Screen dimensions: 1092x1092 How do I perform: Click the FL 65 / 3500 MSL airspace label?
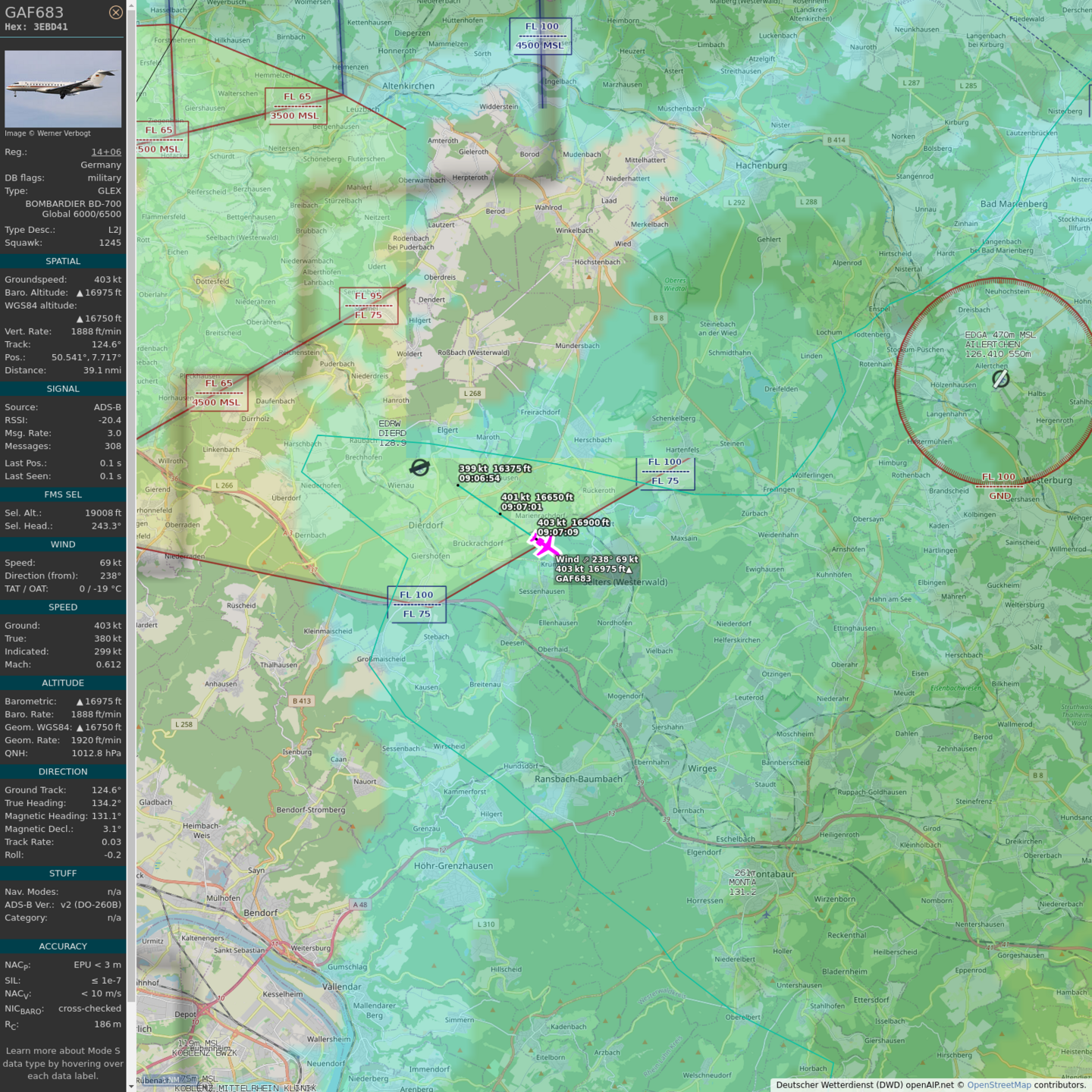[x=296, y=106]
